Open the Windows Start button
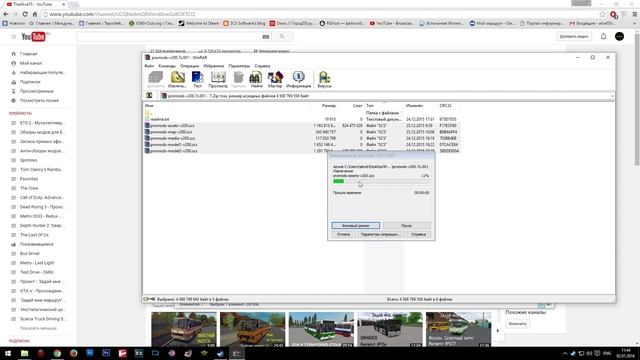The width and height of the screenshot is (640, 360). [8, 353]
